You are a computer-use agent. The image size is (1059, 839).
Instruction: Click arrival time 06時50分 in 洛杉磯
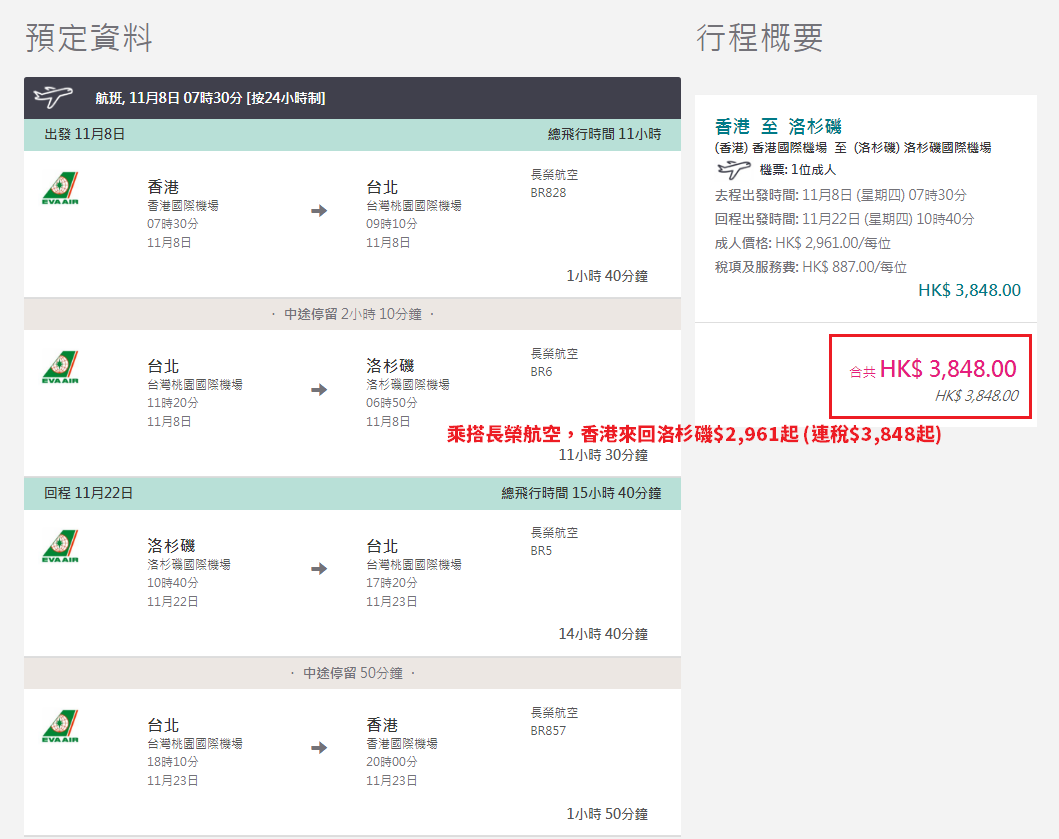point(392,403)
